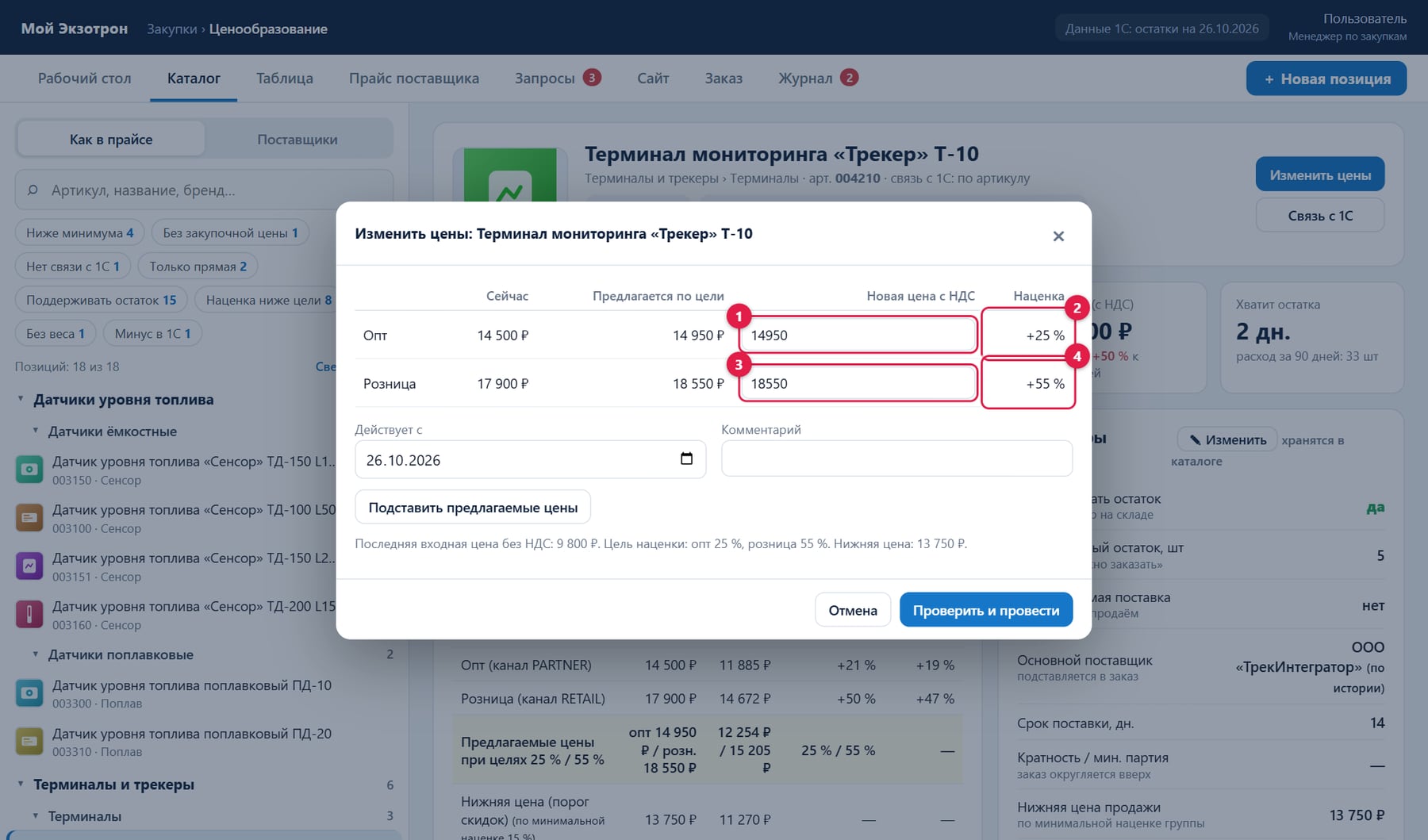Toggle the Нет связи с 1С filter chip
This screenshot has height=840, width=1428.
point(73,267)
